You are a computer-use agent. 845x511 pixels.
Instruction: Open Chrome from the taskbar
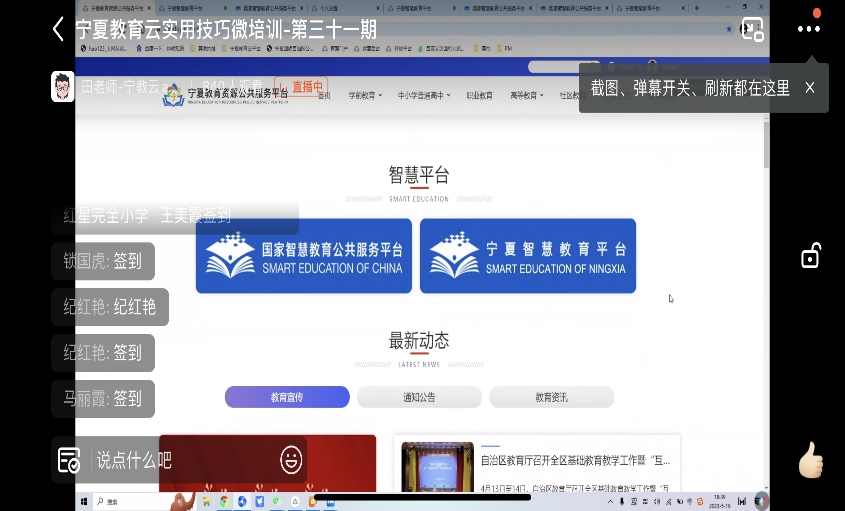tap(224, 502)
